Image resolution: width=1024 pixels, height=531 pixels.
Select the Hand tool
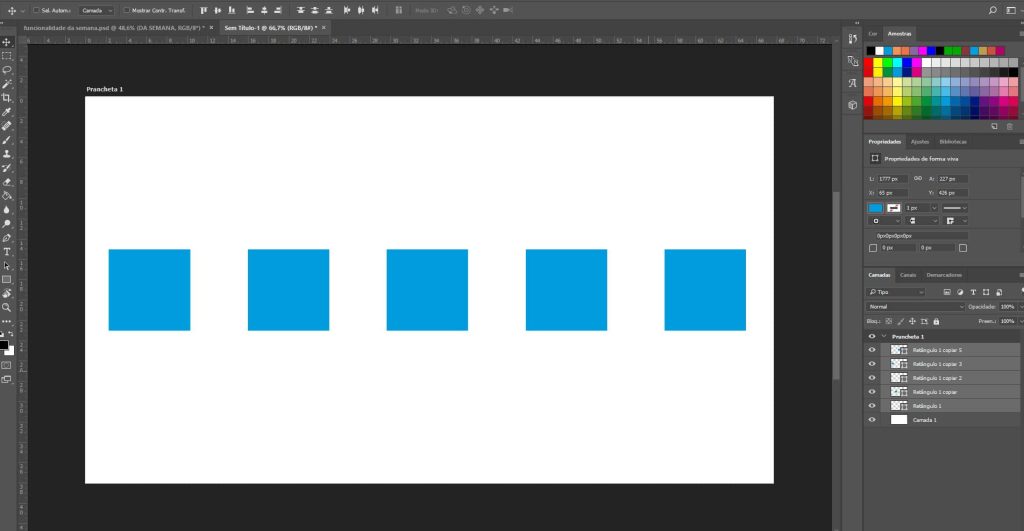click(x=7, y=293)
